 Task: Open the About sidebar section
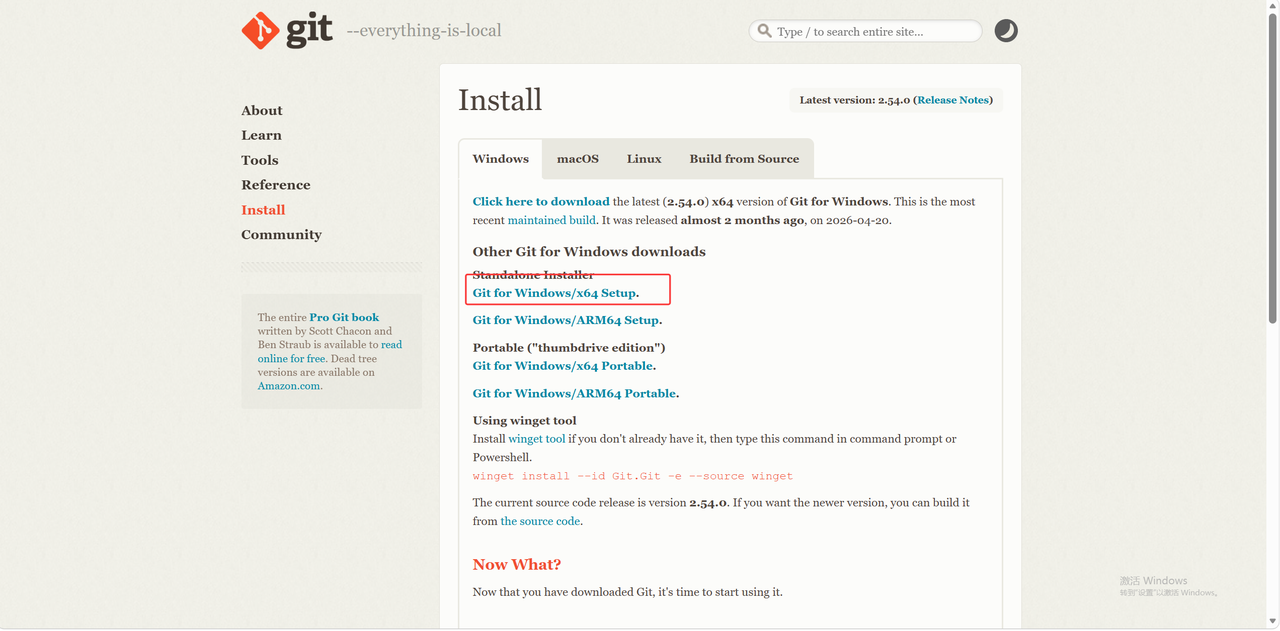(262, 111)
